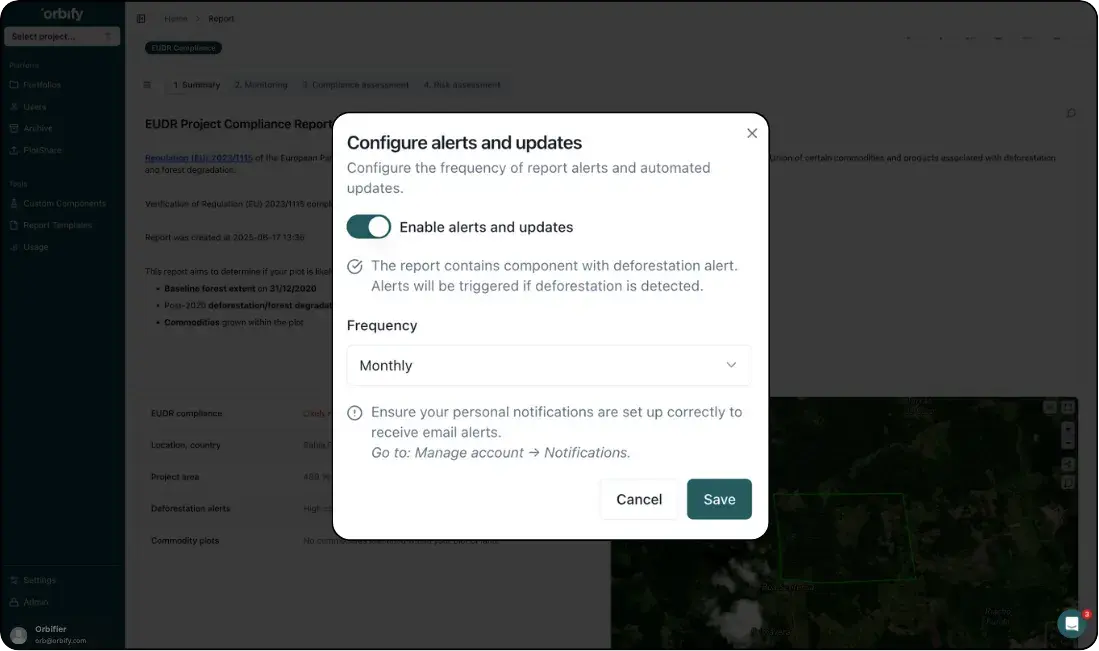Switch to the Monitoring tab

(x=260, y=85)
